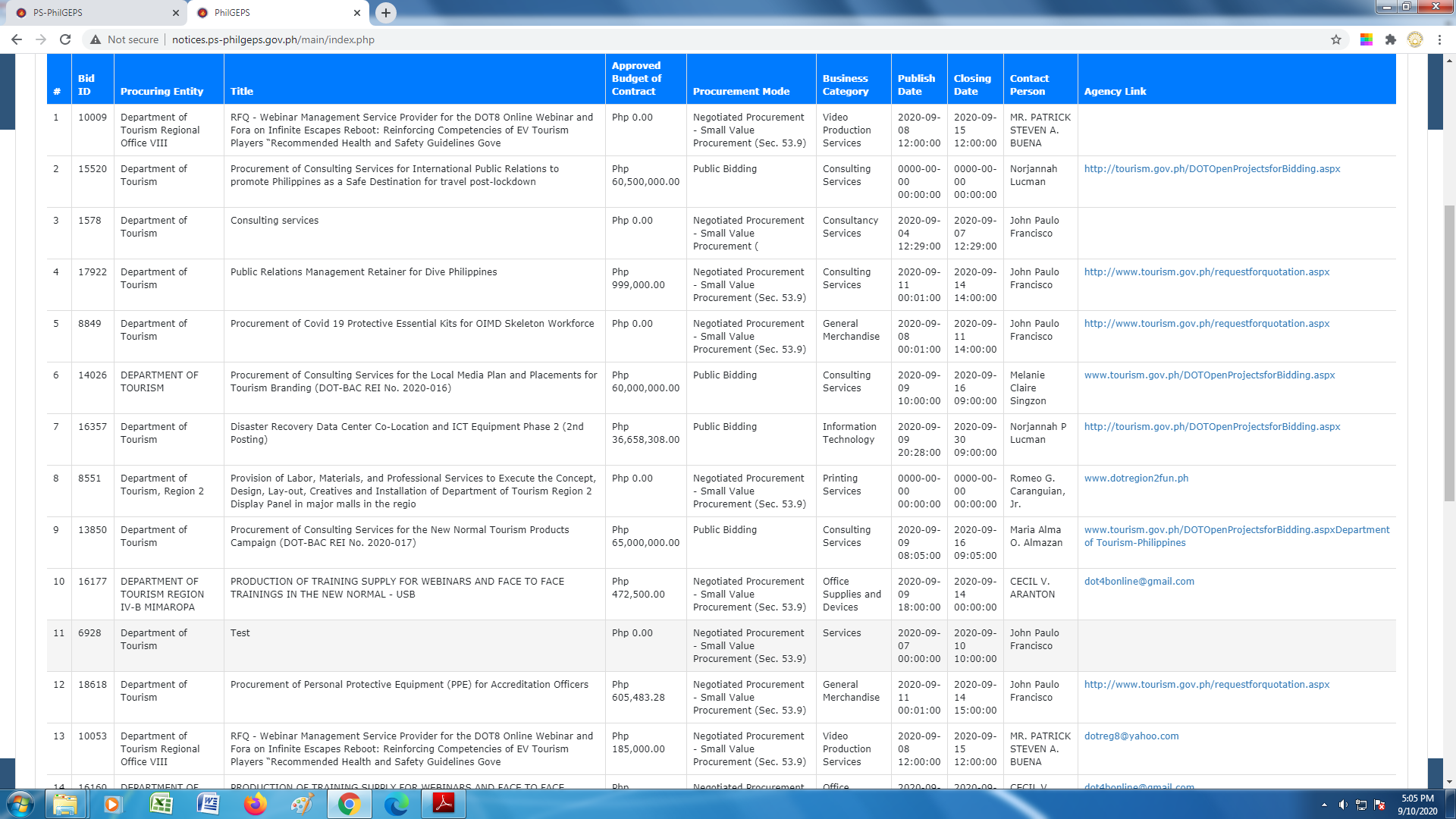This screenshot has width=1456, height=819.
Task: Open Excel from the taskbar
Action: coord(161,804)
